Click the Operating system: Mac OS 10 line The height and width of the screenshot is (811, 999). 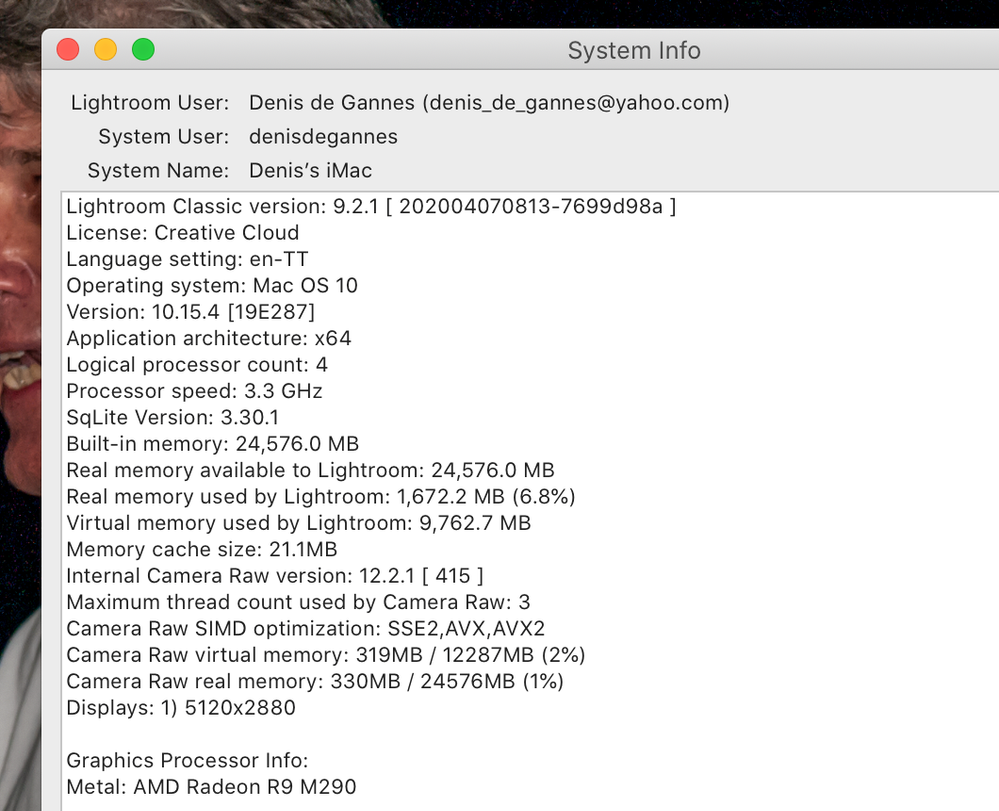pos(212,285)
